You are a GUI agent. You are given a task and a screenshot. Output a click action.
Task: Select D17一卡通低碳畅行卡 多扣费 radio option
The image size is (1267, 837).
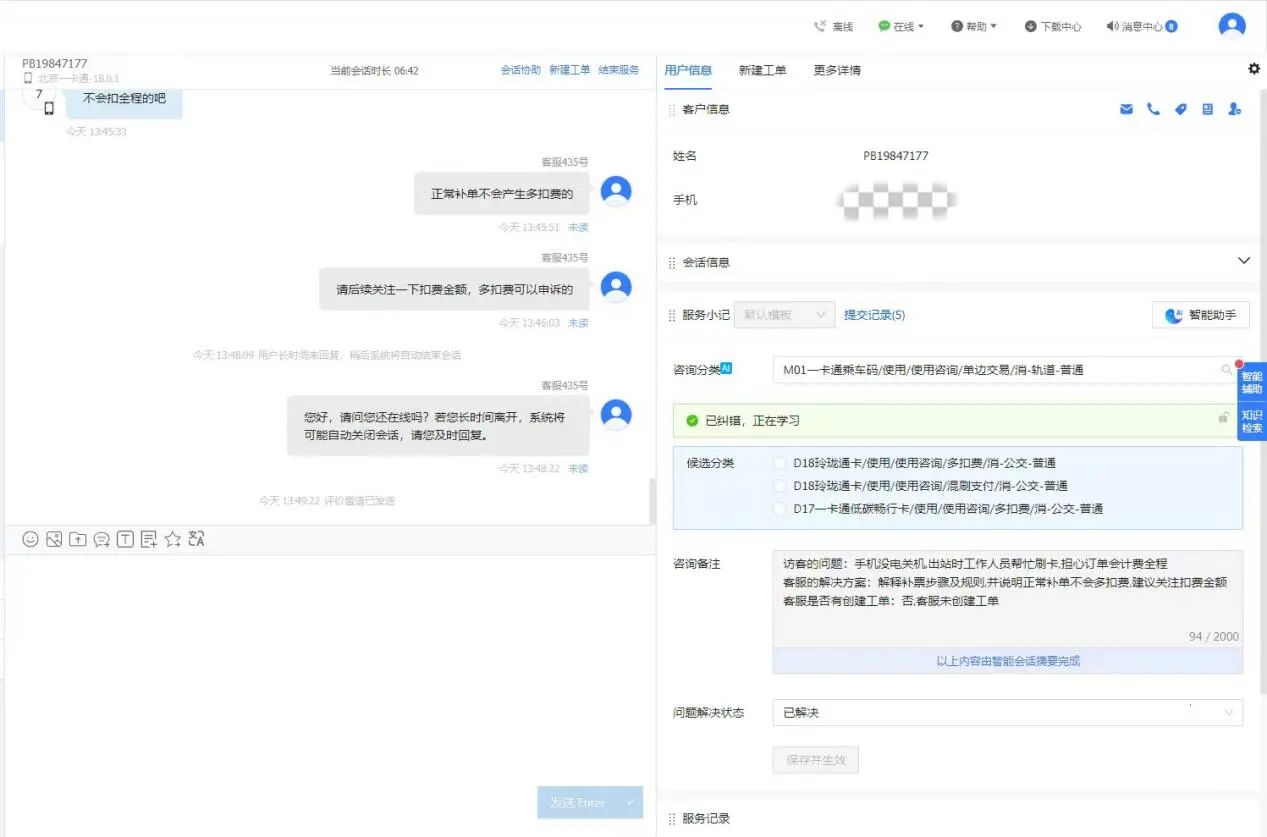tap(780, 509)
